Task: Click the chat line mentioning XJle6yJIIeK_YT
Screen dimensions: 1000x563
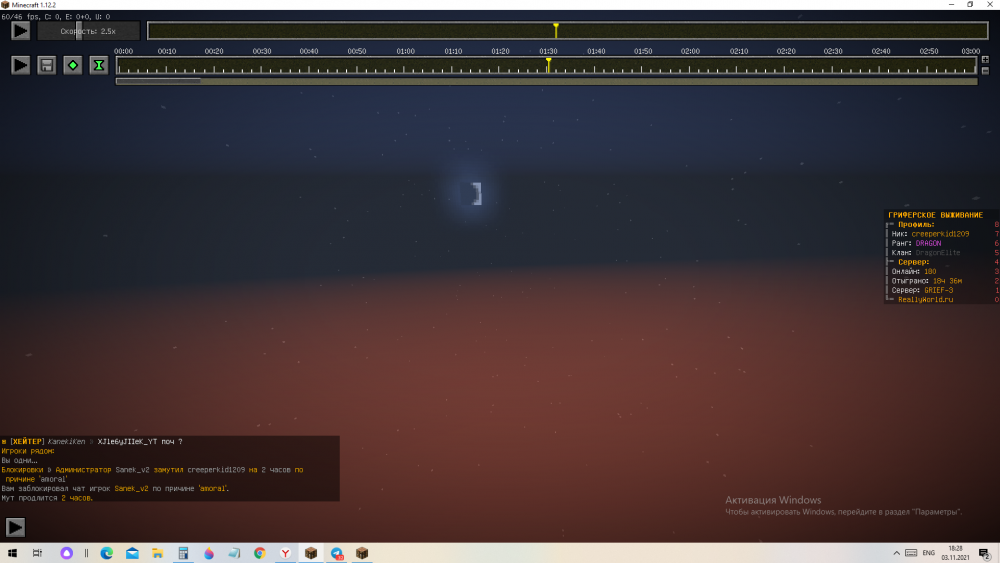Action: tap(92, 441)
